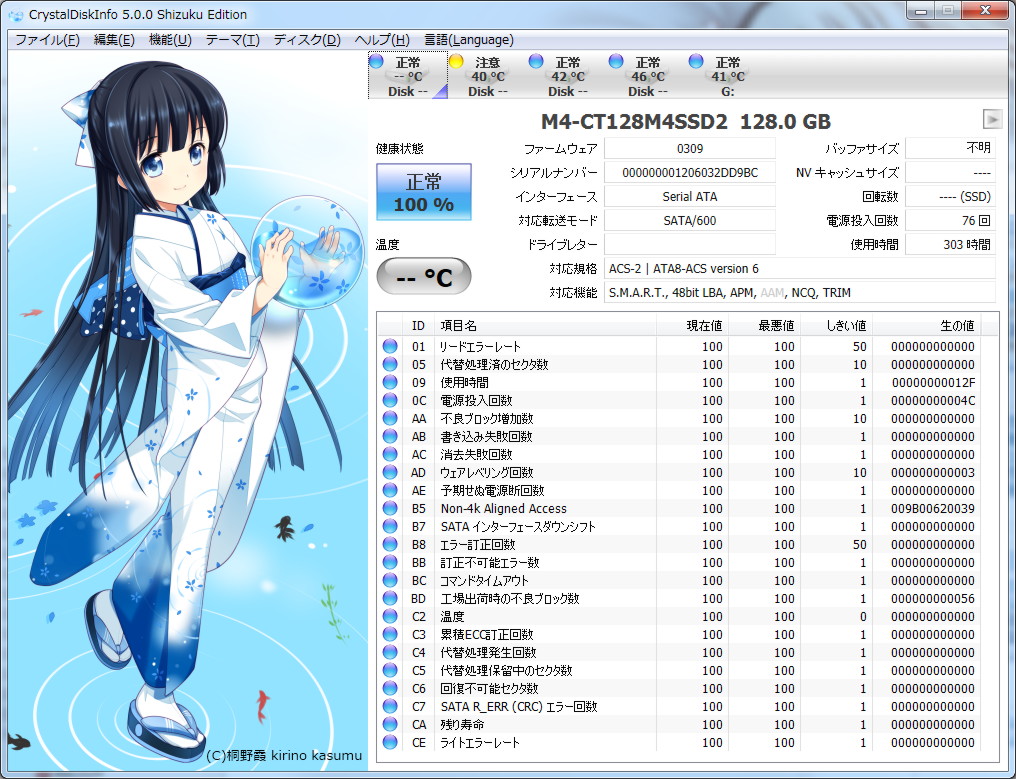The height and width of the screenshot is (779, 1016).
Task: Open the ディスク(D) menu
Action: (307, 40)
